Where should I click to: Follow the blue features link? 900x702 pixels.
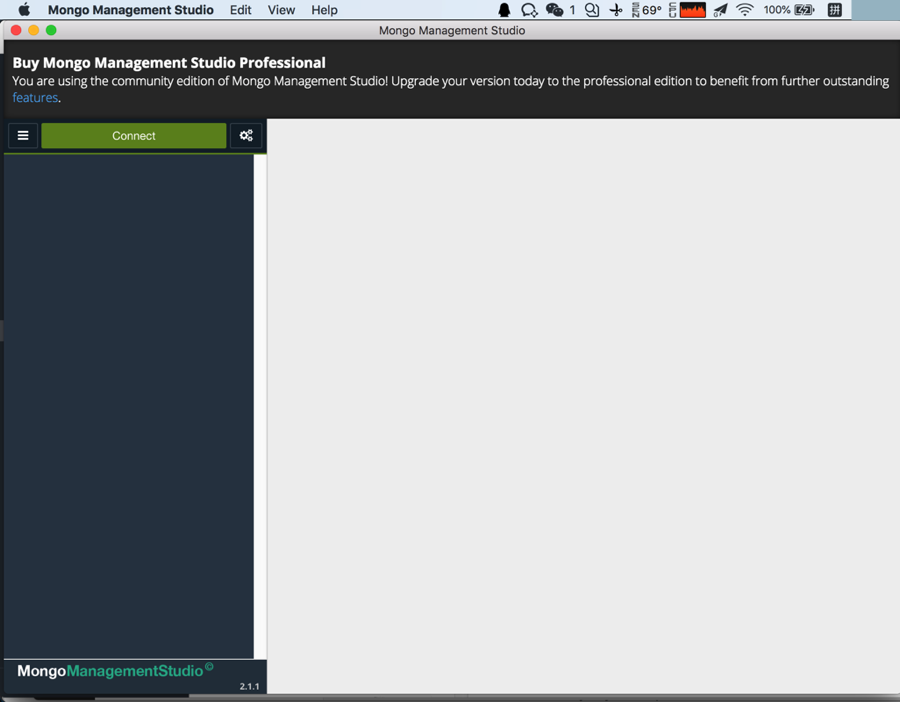click(x=35, y=98)
